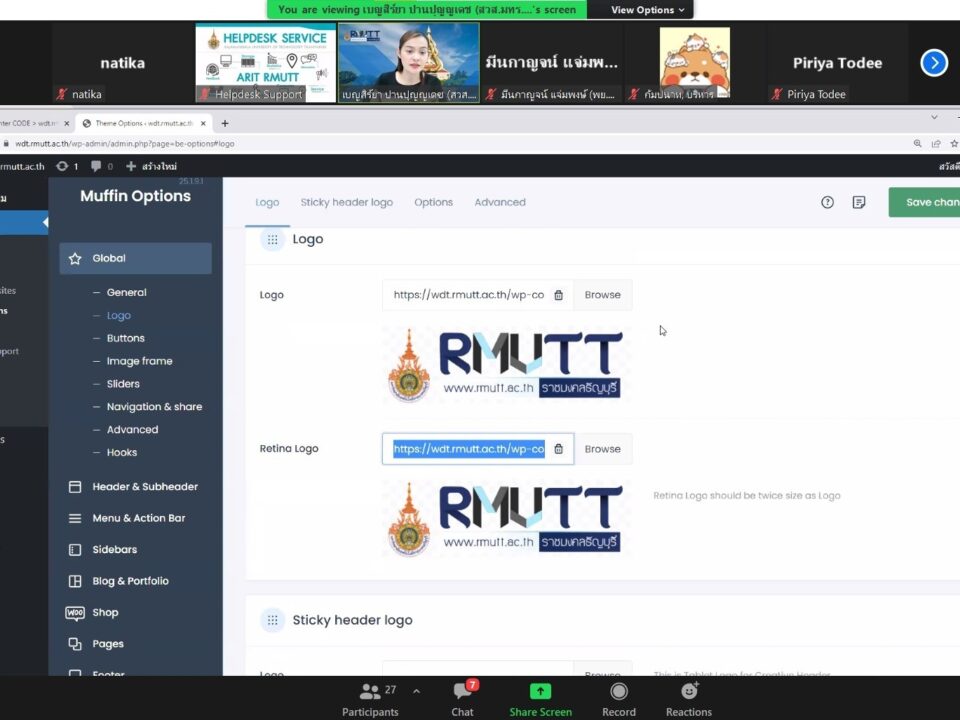The width and height of the screenshot is (960, 720).
Task: Open the browser tab list chevron
Action: tap(934, 117)
